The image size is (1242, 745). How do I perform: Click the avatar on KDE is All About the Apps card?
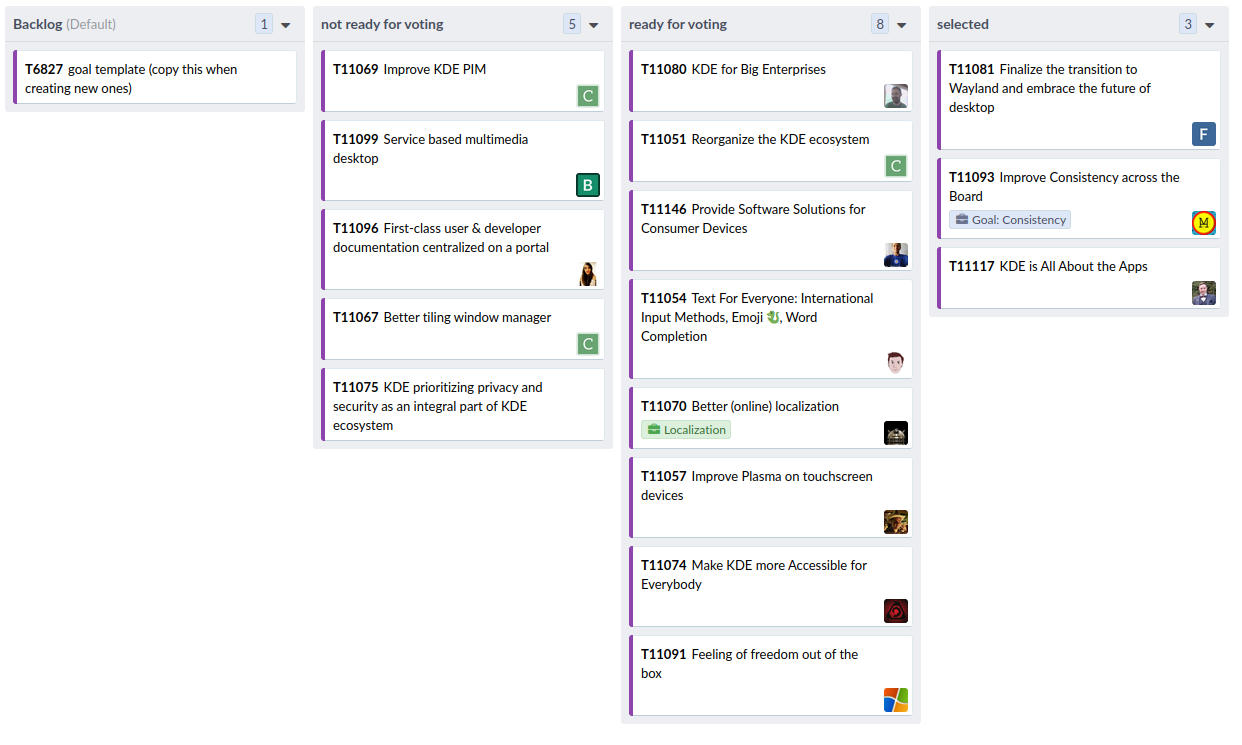(x=1204, y=293)
